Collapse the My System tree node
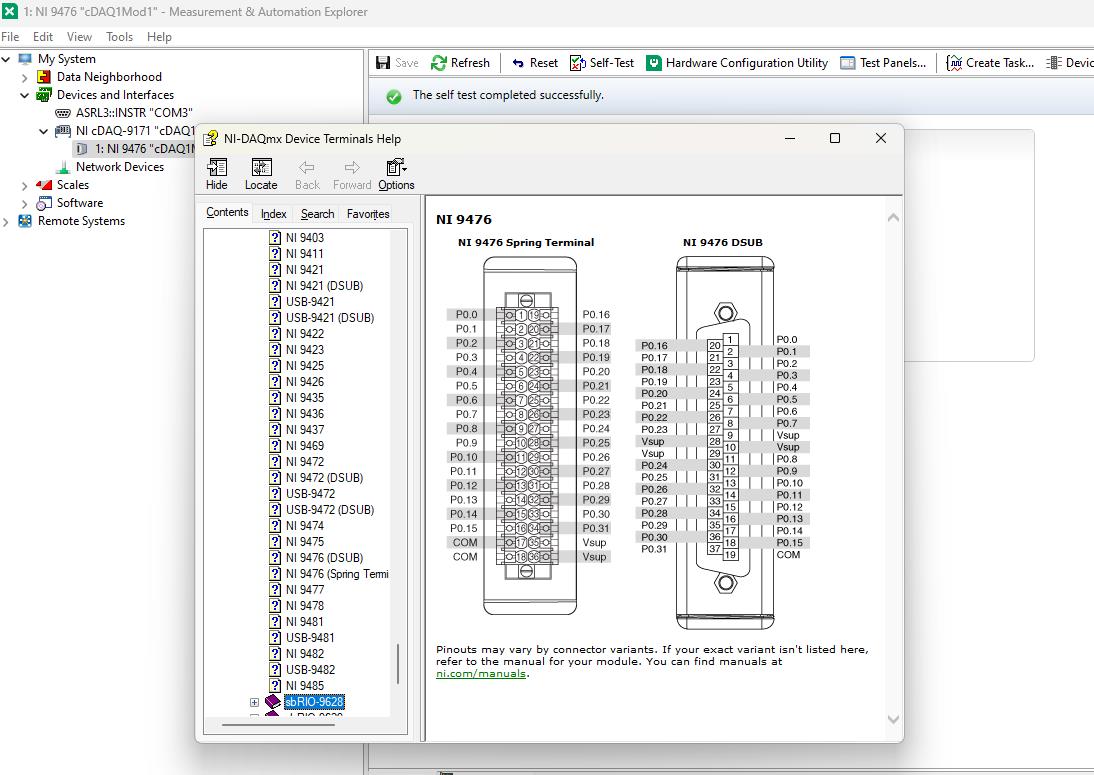 (6, 59)
